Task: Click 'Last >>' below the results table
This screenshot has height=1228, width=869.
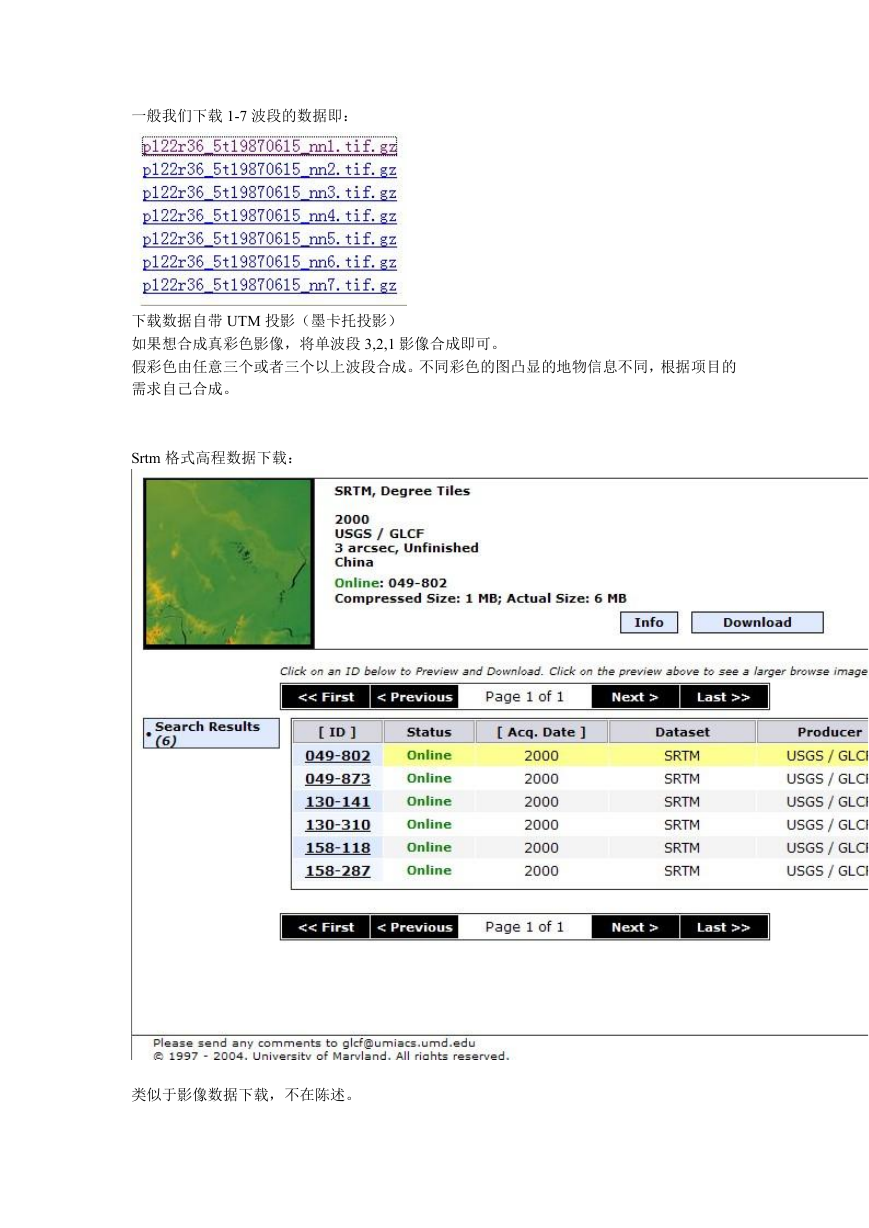Action: pyautogui.click(x=724, y=927)
